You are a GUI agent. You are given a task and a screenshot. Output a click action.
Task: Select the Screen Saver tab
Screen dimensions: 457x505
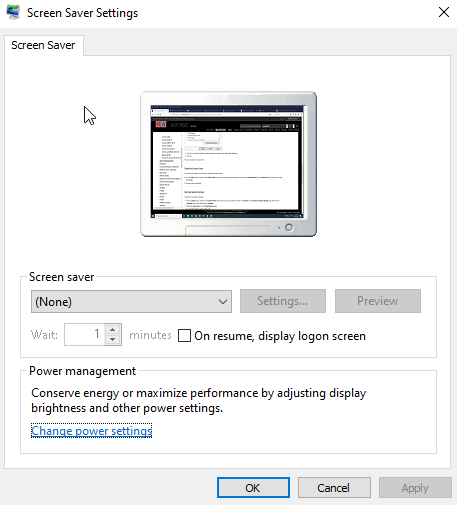coord(43,45)
